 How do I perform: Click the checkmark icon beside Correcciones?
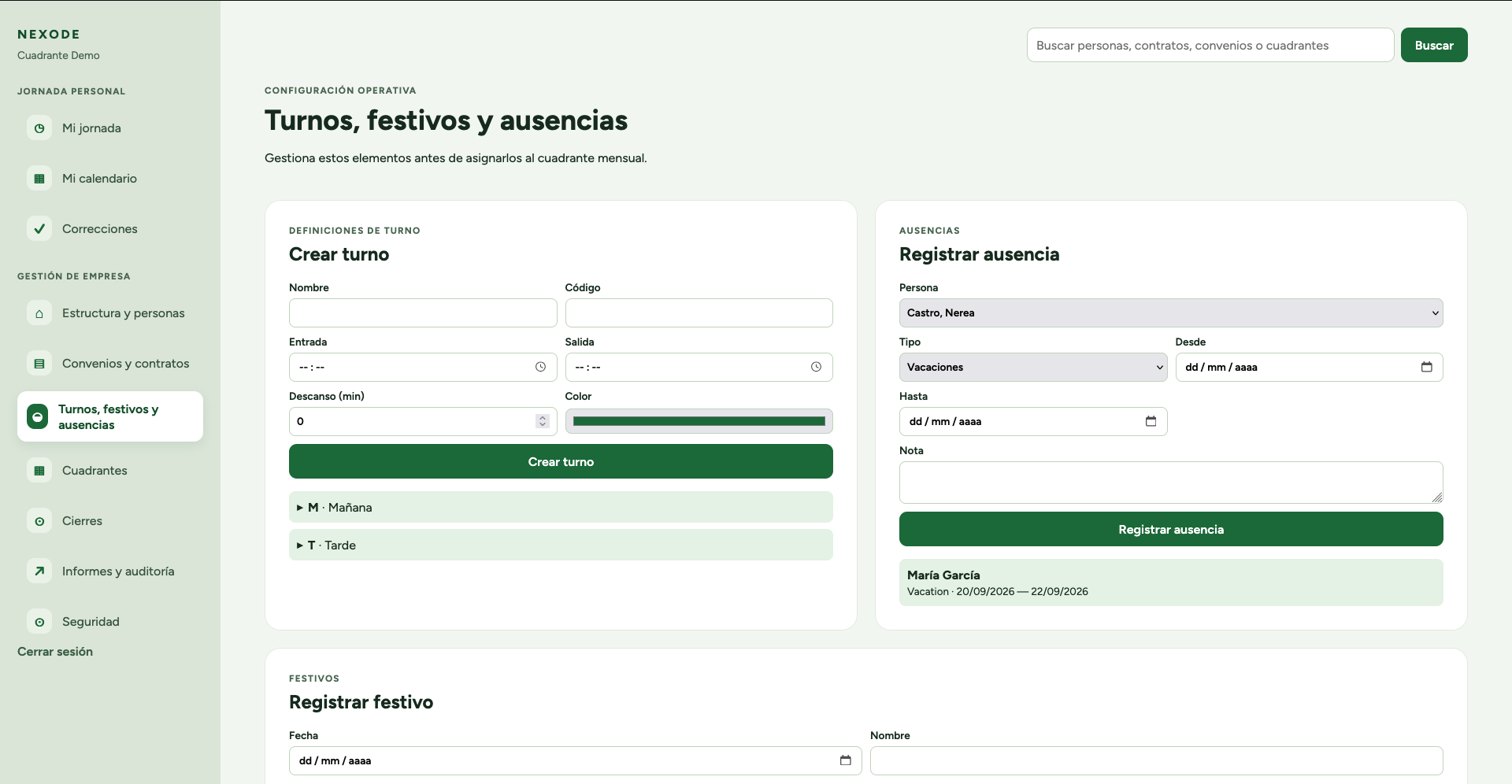click(39, 229)
